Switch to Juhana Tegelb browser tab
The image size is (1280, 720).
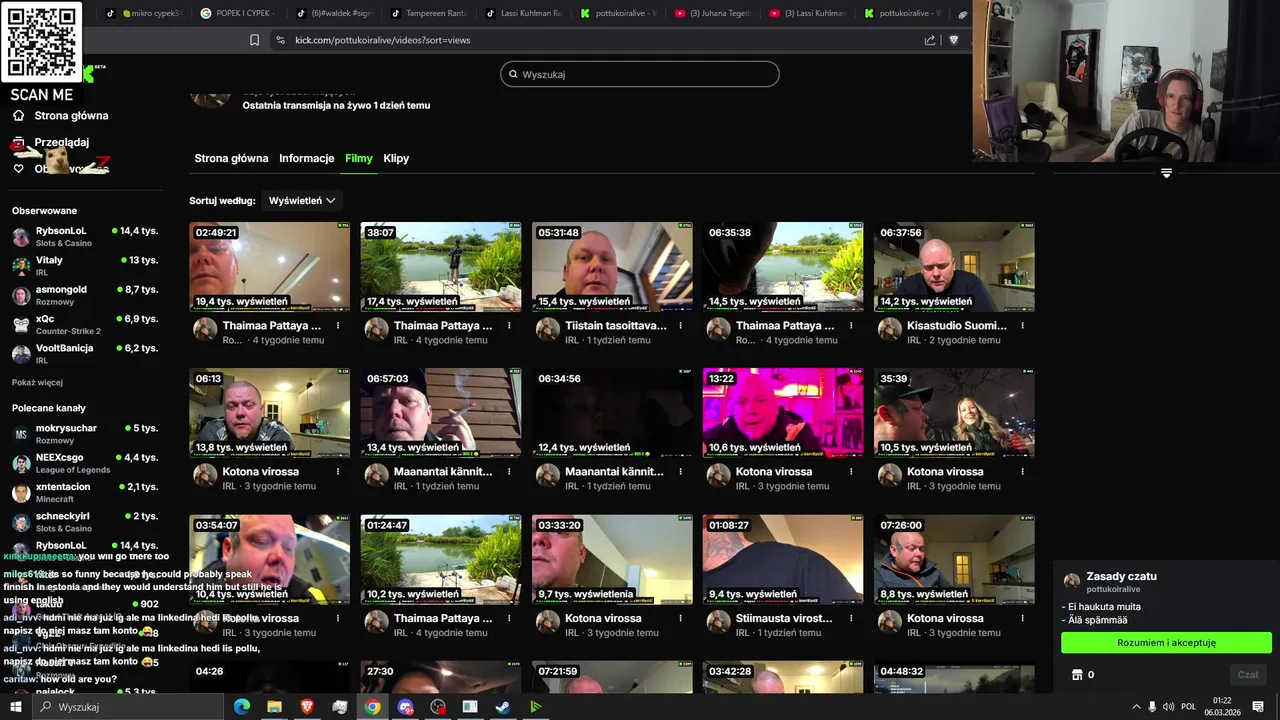(x=716, y=13)
